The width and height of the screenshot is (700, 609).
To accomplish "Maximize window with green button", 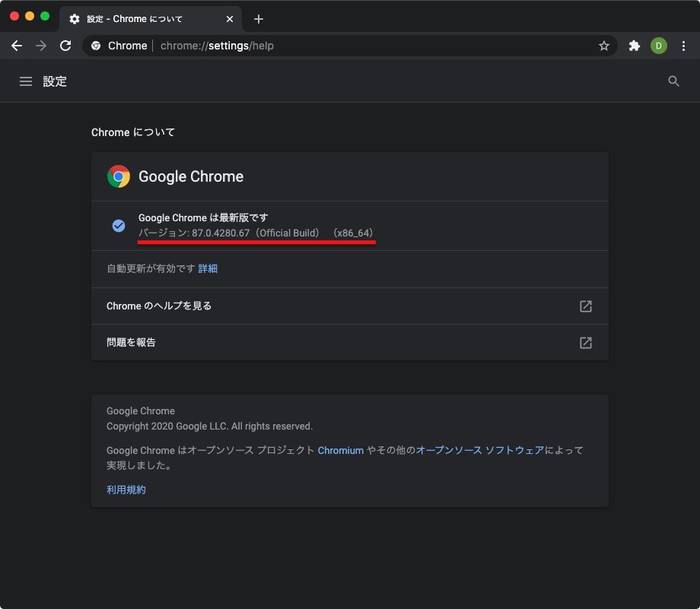I will [45, 17].
